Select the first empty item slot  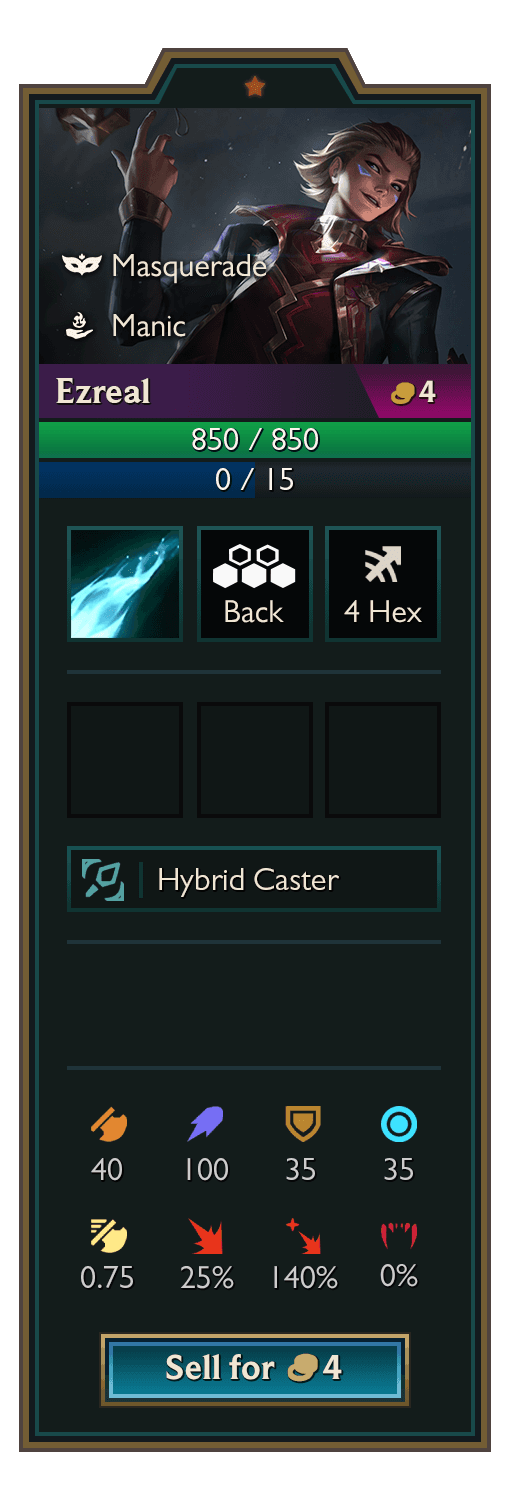(x=125, y=760)
